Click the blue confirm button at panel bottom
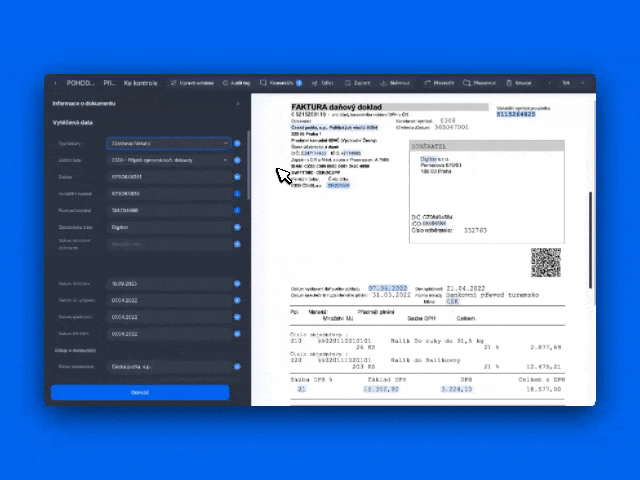This screenshot has width=640, height=480. [x=139, y=392]
